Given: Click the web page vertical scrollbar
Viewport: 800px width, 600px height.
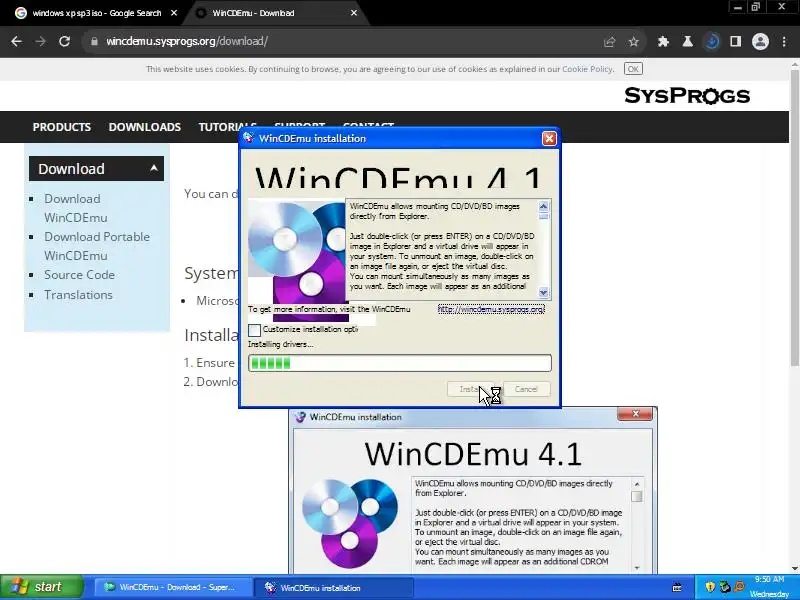Looking at the screenshot, I should 794,217.
